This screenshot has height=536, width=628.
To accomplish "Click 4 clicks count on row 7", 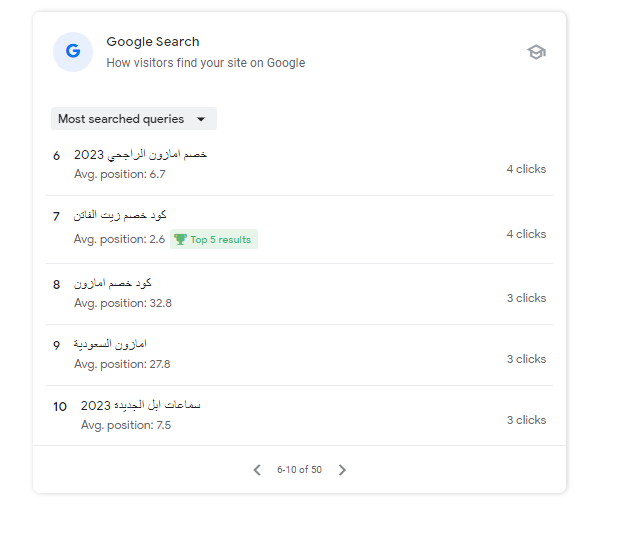I will (526, 234).
